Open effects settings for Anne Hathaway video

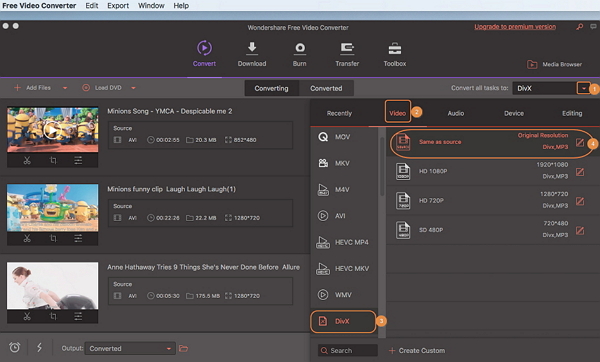pyautogui.click(x=78, y=316)
